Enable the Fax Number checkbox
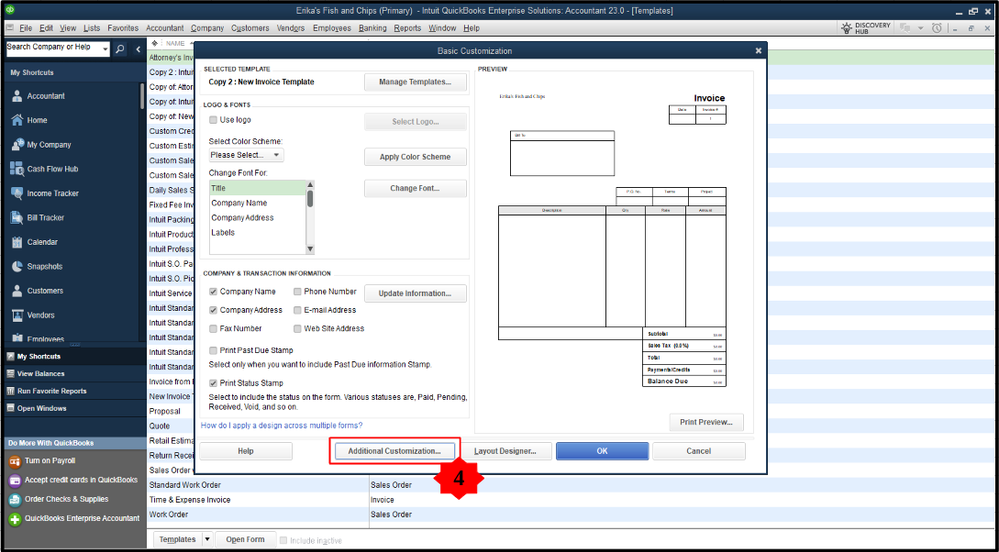 click(x=213, y=328)
